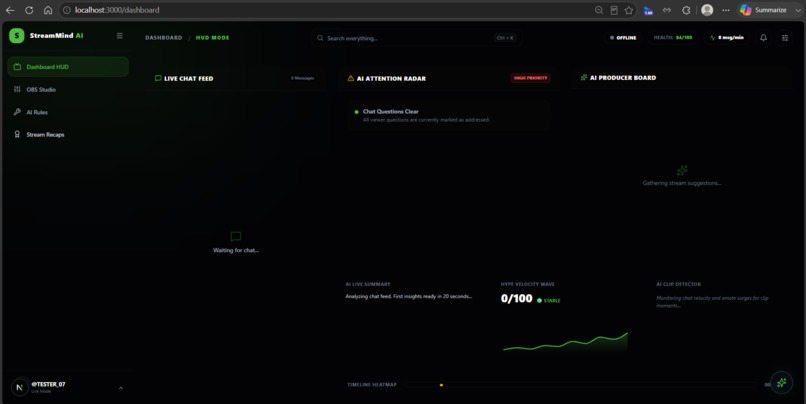
Task: Open the sliders settings icon in header
Action: (x=785, y=38)
